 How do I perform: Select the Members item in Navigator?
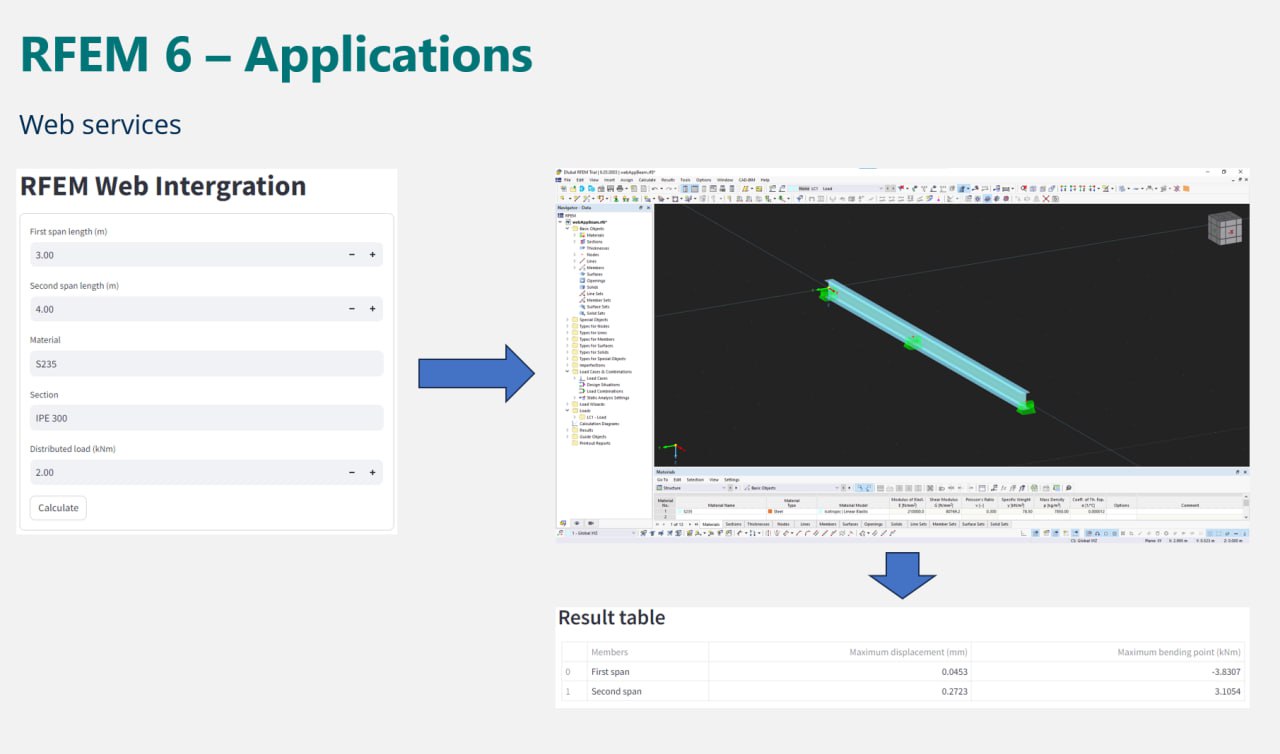pos(595,268)
